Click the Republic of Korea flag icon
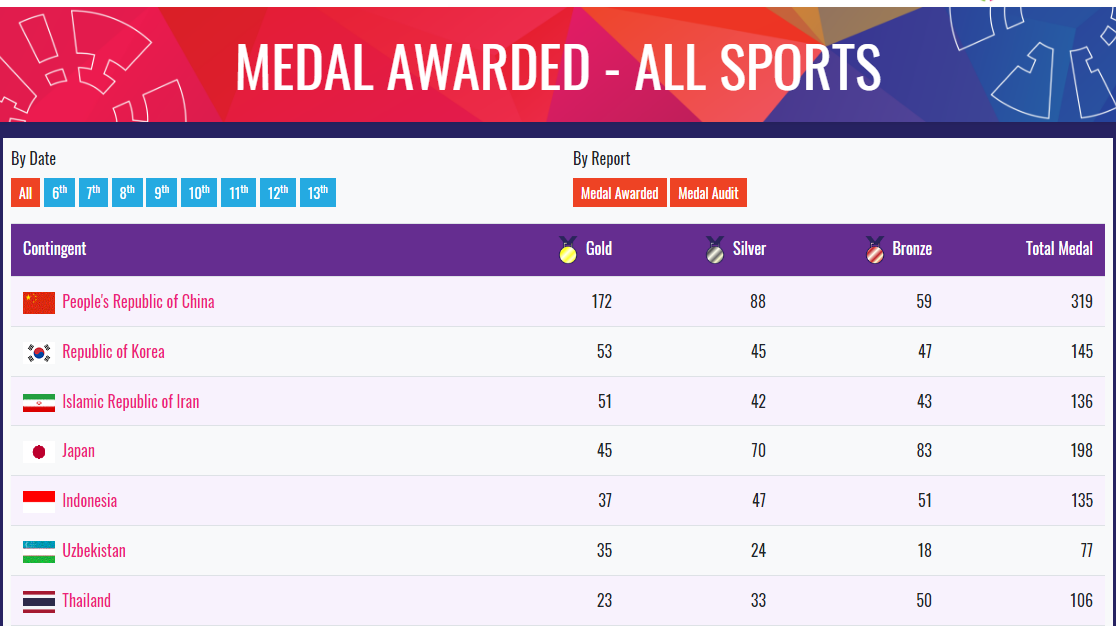This screenshot has height=626, width=1116. (38, 353)
